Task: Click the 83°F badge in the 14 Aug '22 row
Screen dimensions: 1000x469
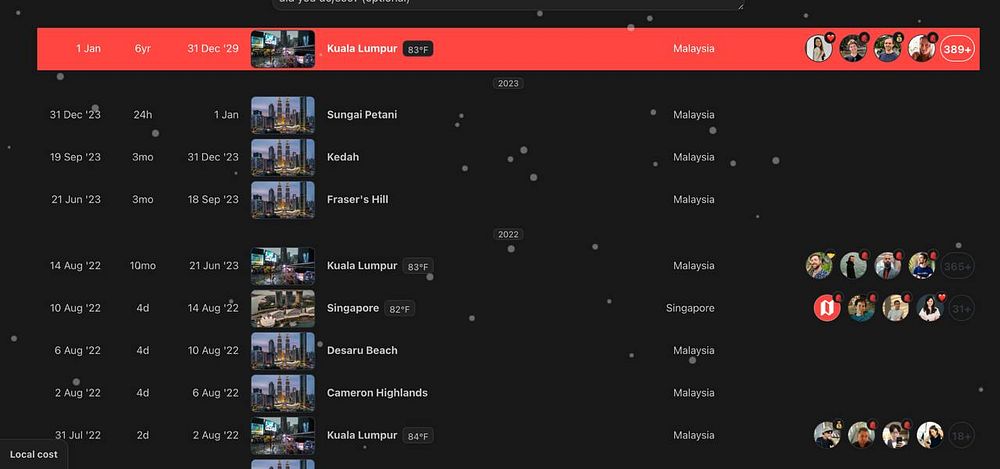Action: [x=418, y=267]
